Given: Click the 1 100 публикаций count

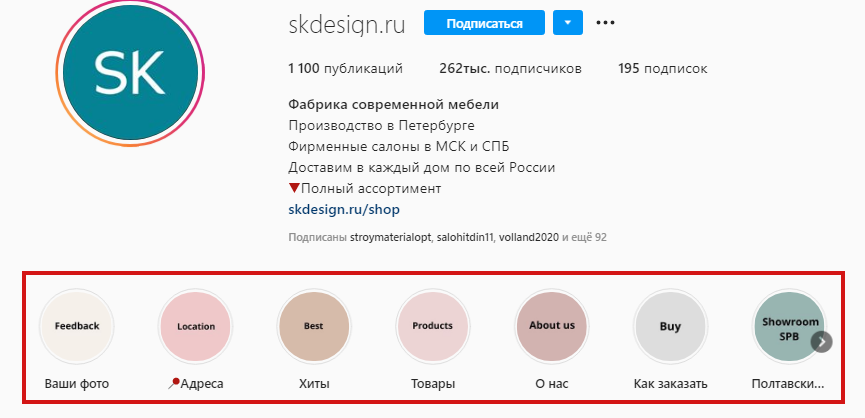Looking at the screenshot, I should [344, 69].
